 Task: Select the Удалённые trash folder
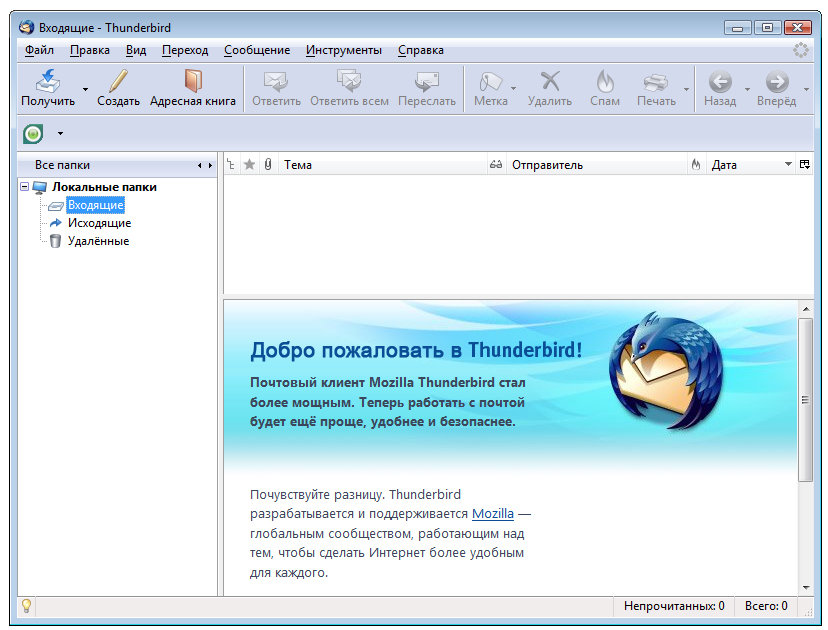[98, 241]
